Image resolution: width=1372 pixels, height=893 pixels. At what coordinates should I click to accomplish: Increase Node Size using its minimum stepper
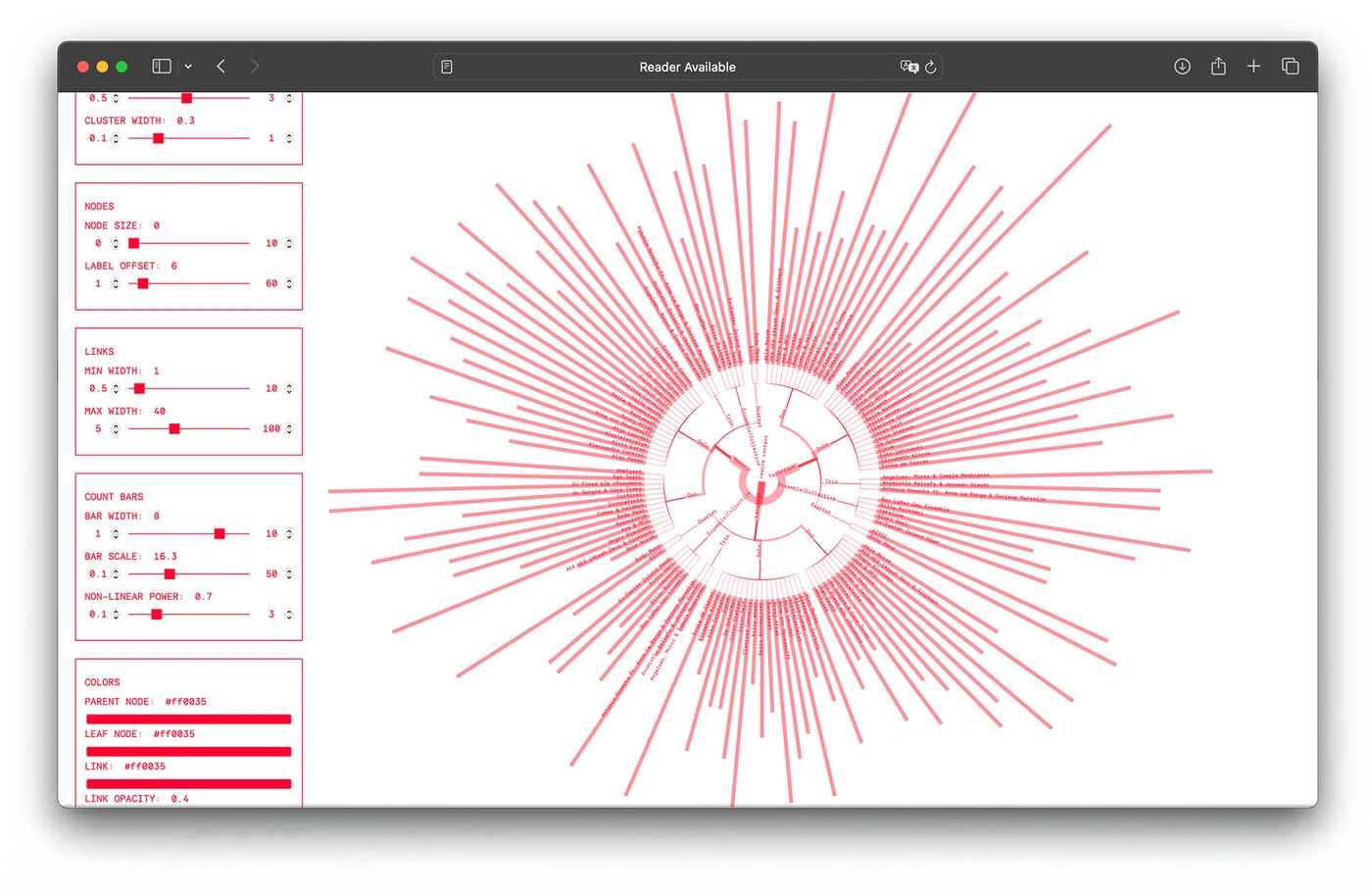click(x=116, y=243)
